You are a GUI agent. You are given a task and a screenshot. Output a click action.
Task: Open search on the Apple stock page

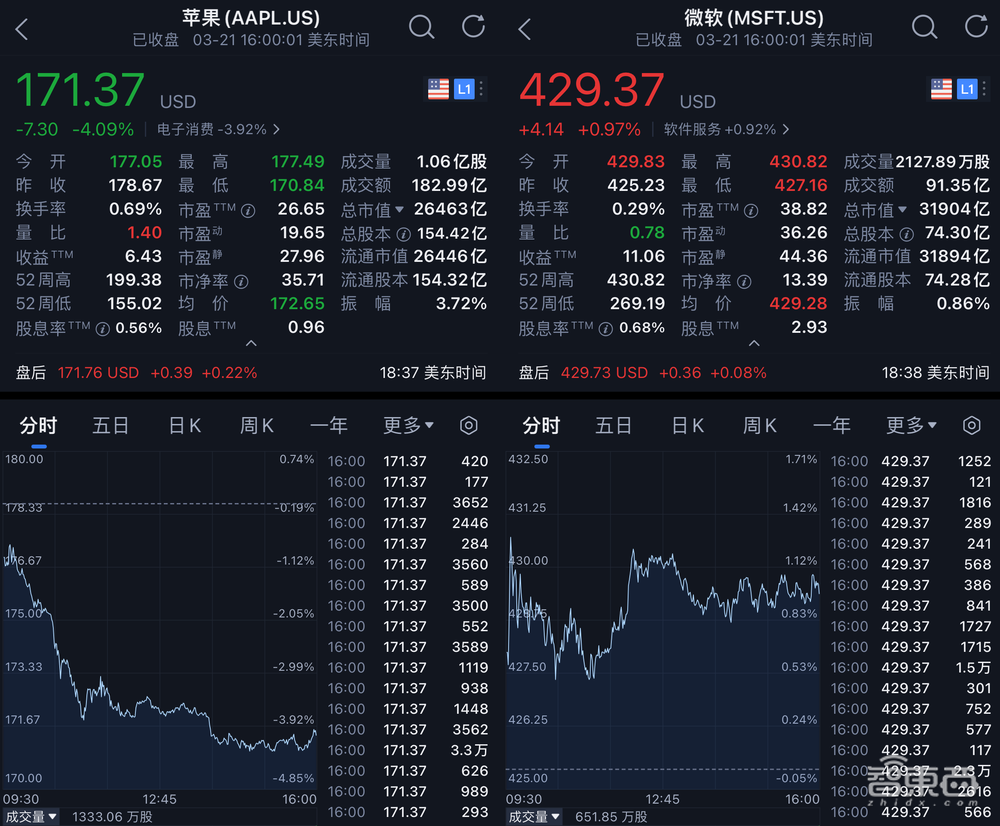click(x=422, y=27)
